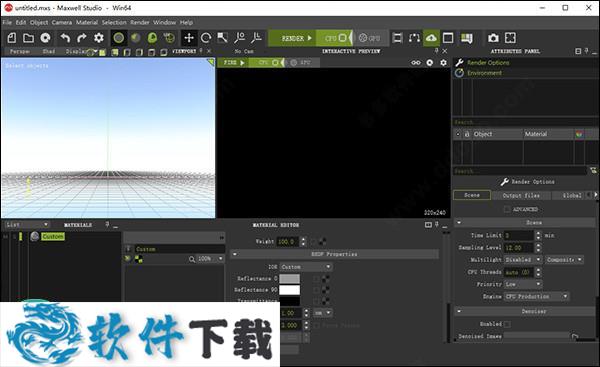Click the camera snapshot icon
600x367 pixels.
[x=493, y=38]
